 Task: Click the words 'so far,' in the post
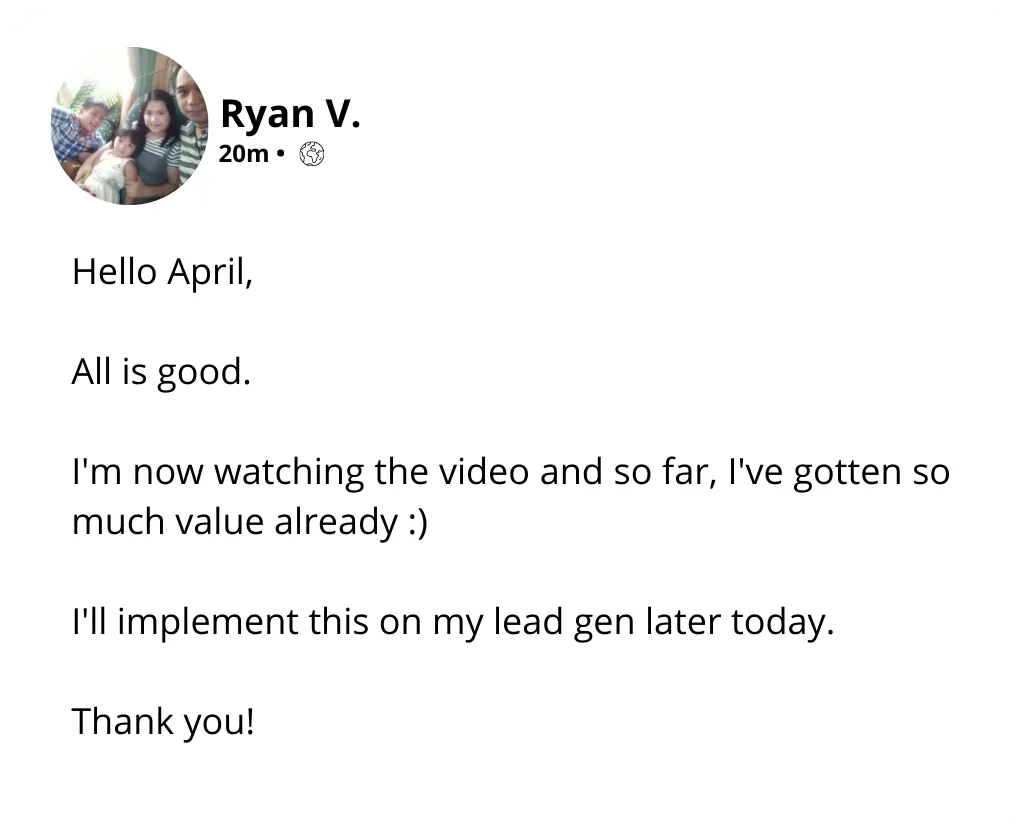pos(665,472)
